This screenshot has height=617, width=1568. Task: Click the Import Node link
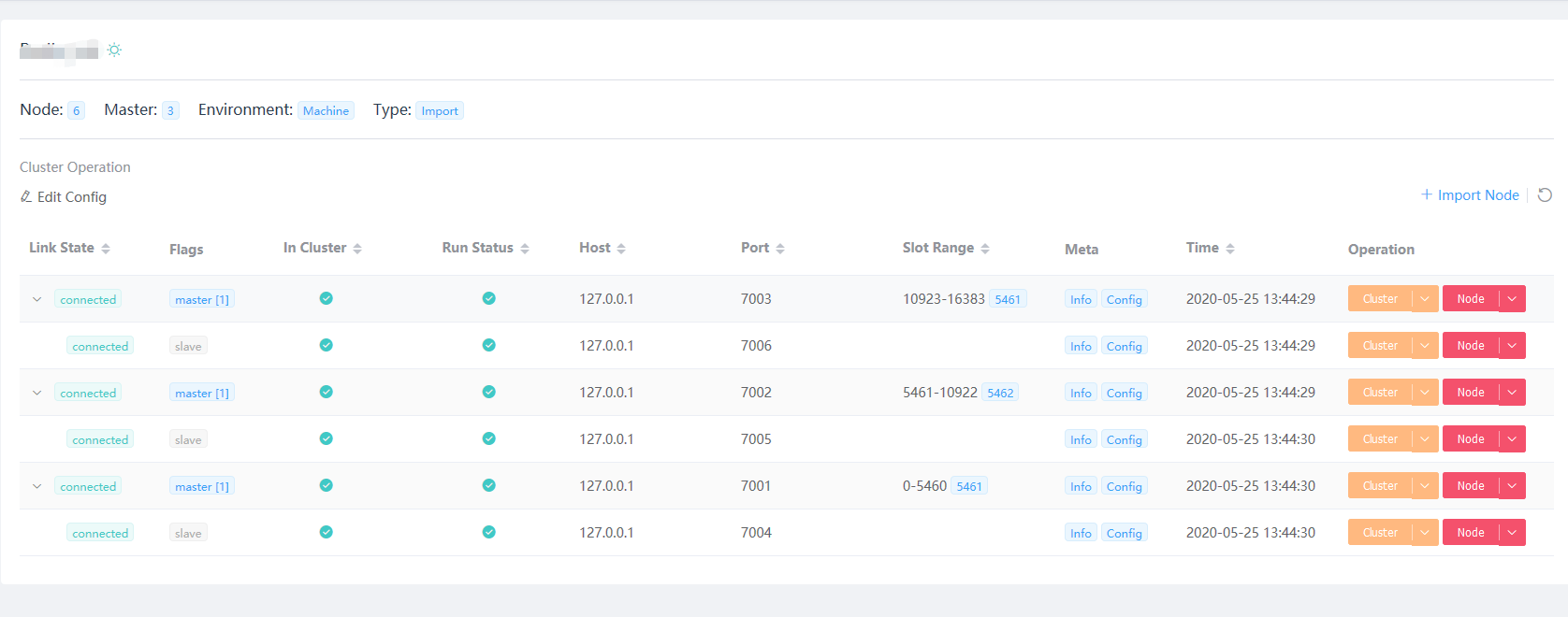tap(1470, 194)
